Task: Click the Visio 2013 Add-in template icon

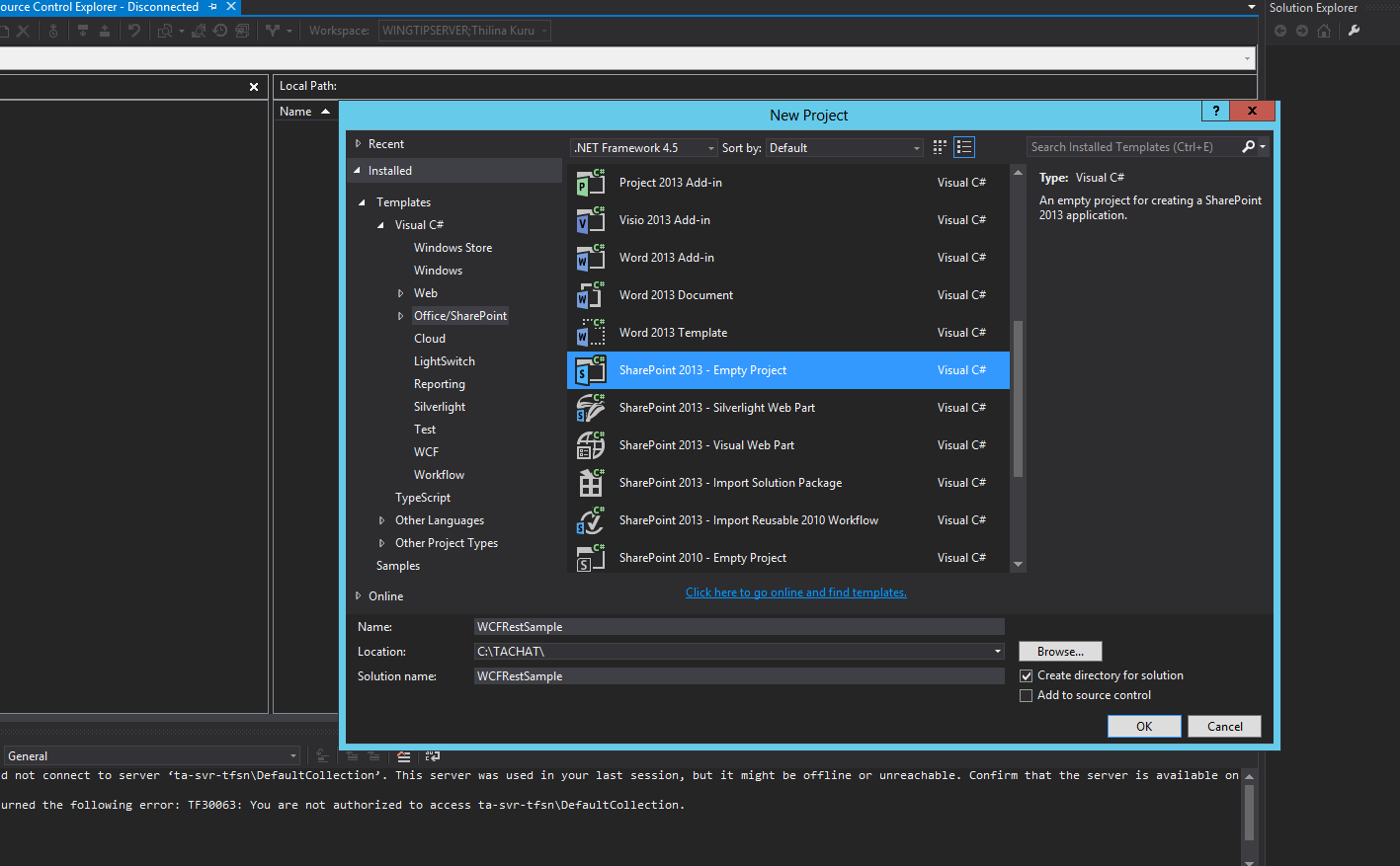Action: click(x=591, y=219)
